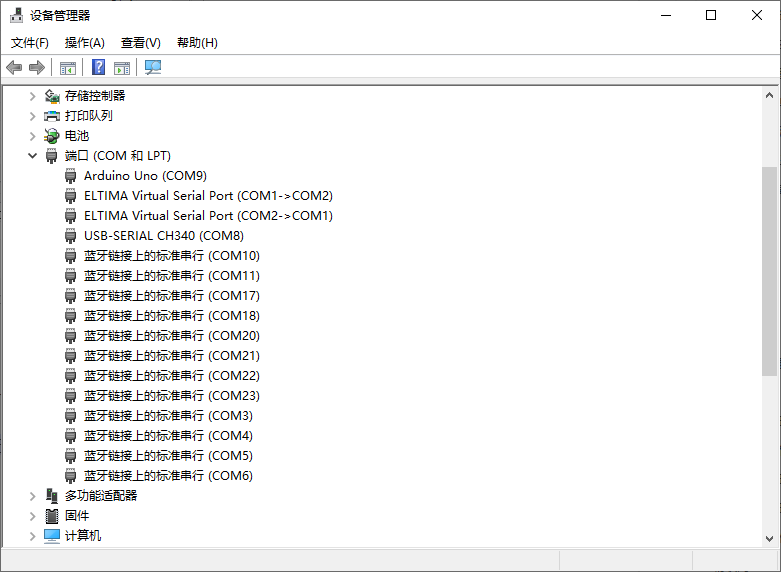
Task: Show/hide console tree toolbar icon
Action: click(68, 67)
